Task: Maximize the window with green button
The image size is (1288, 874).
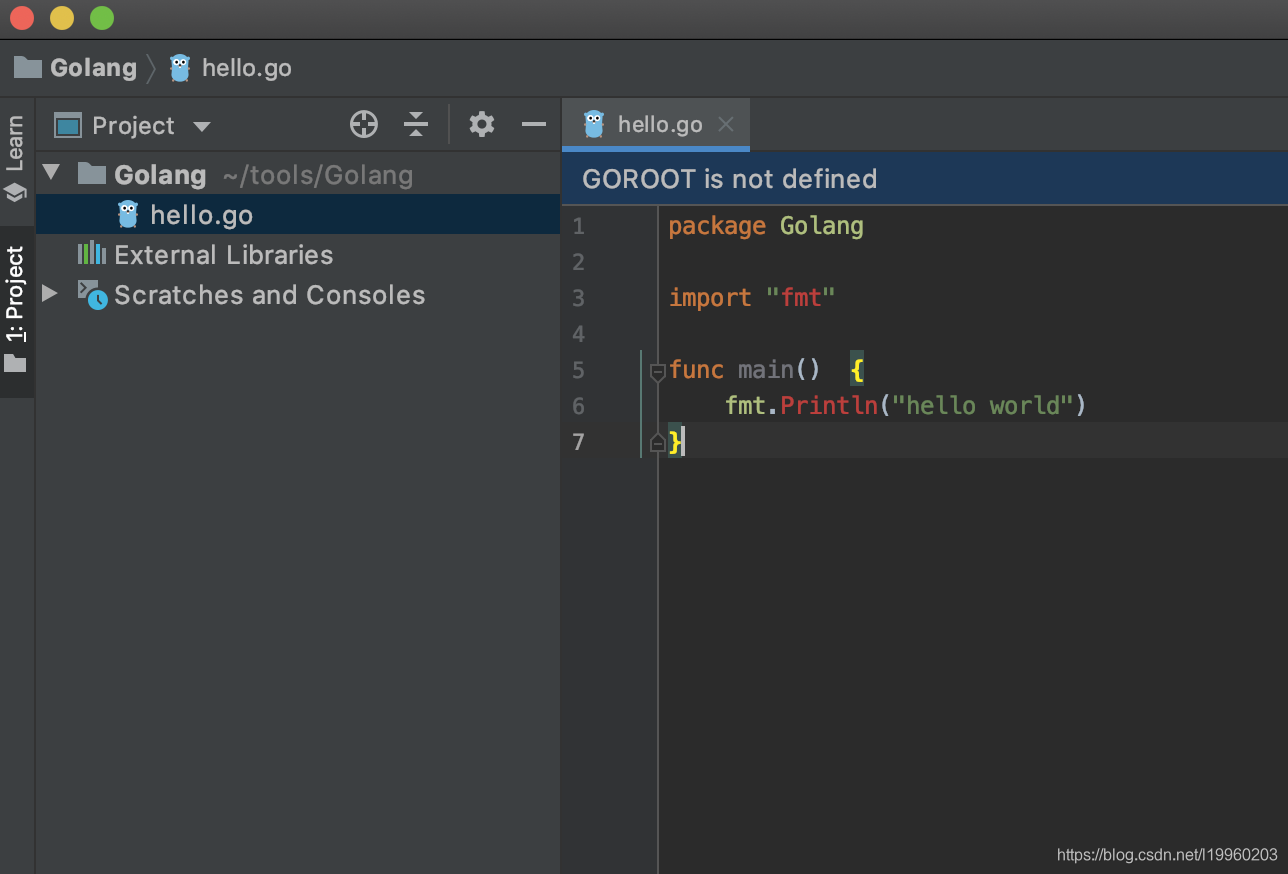Action: click(x=102, y=18)
